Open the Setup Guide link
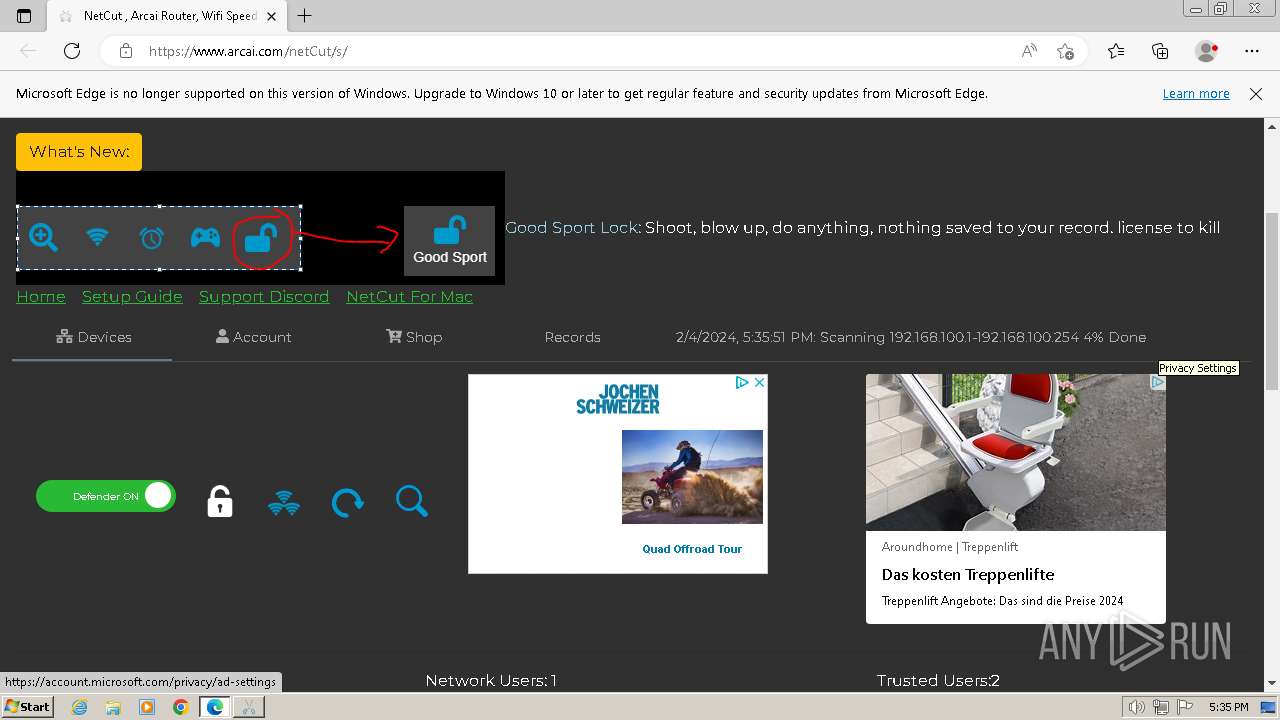The height and width of the screenshot is (720, 1280). [x=132, y=296]
